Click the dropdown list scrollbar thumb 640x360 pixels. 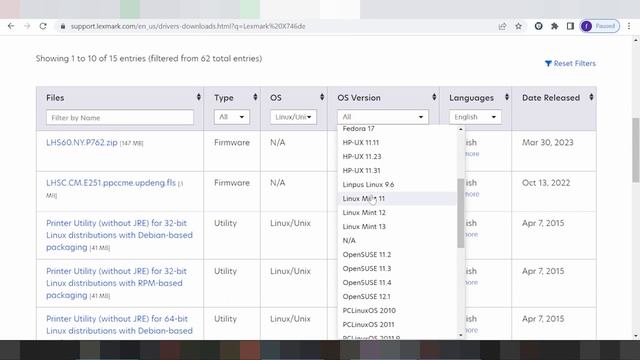[461, 213]
